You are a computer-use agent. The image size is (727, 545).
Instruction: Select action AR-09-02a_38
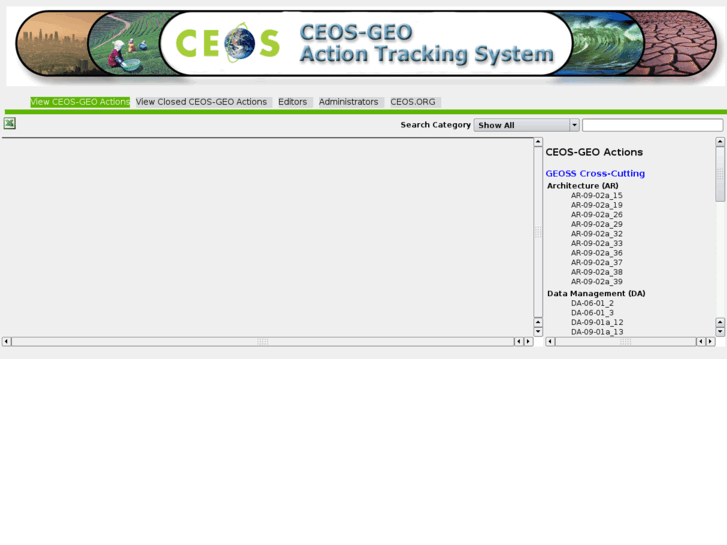click(597, 272)
